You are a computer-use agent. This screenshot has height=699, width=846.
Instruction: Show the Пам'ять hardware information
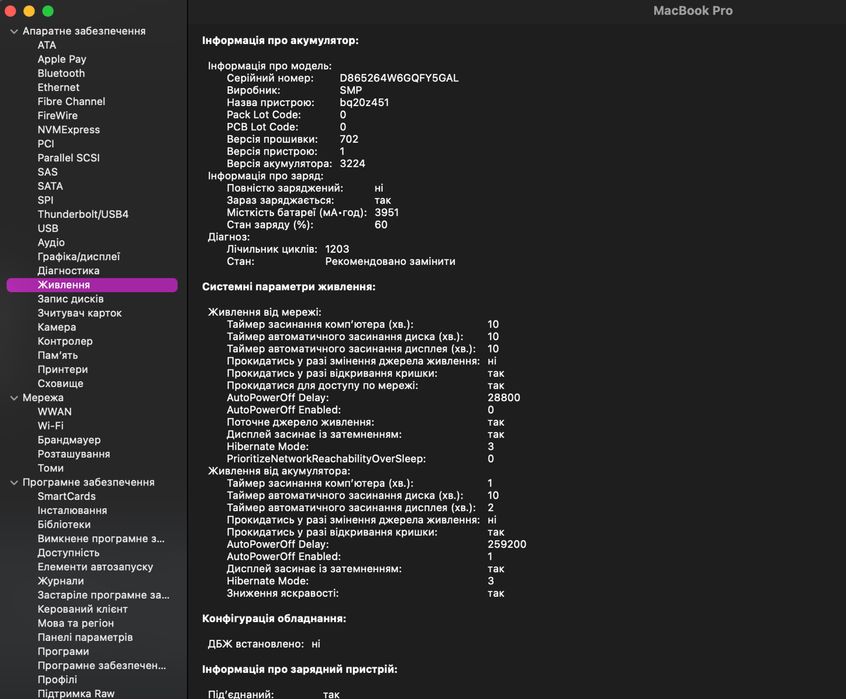[57, 355]
